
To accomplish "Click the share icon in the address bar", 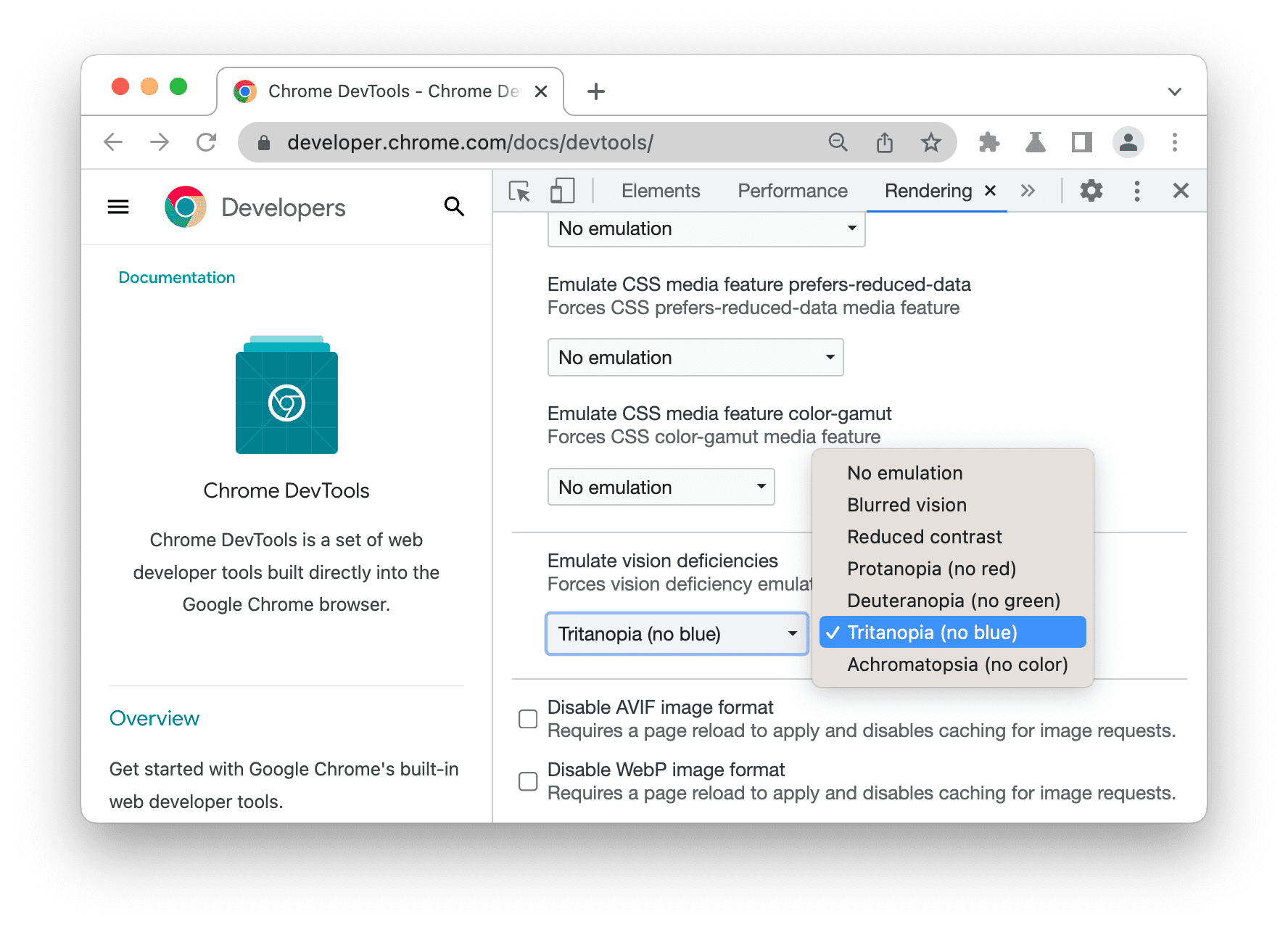I will pos(884,142).
